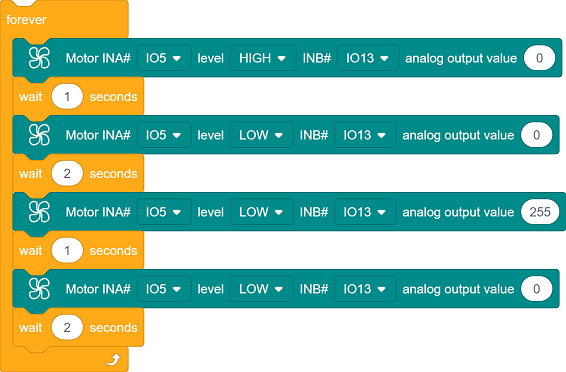Viewport: 566px width, 372px height.
Task: Open the LOW dropdown in the 255-value Motor block
Action: click(x=262, y=212)
